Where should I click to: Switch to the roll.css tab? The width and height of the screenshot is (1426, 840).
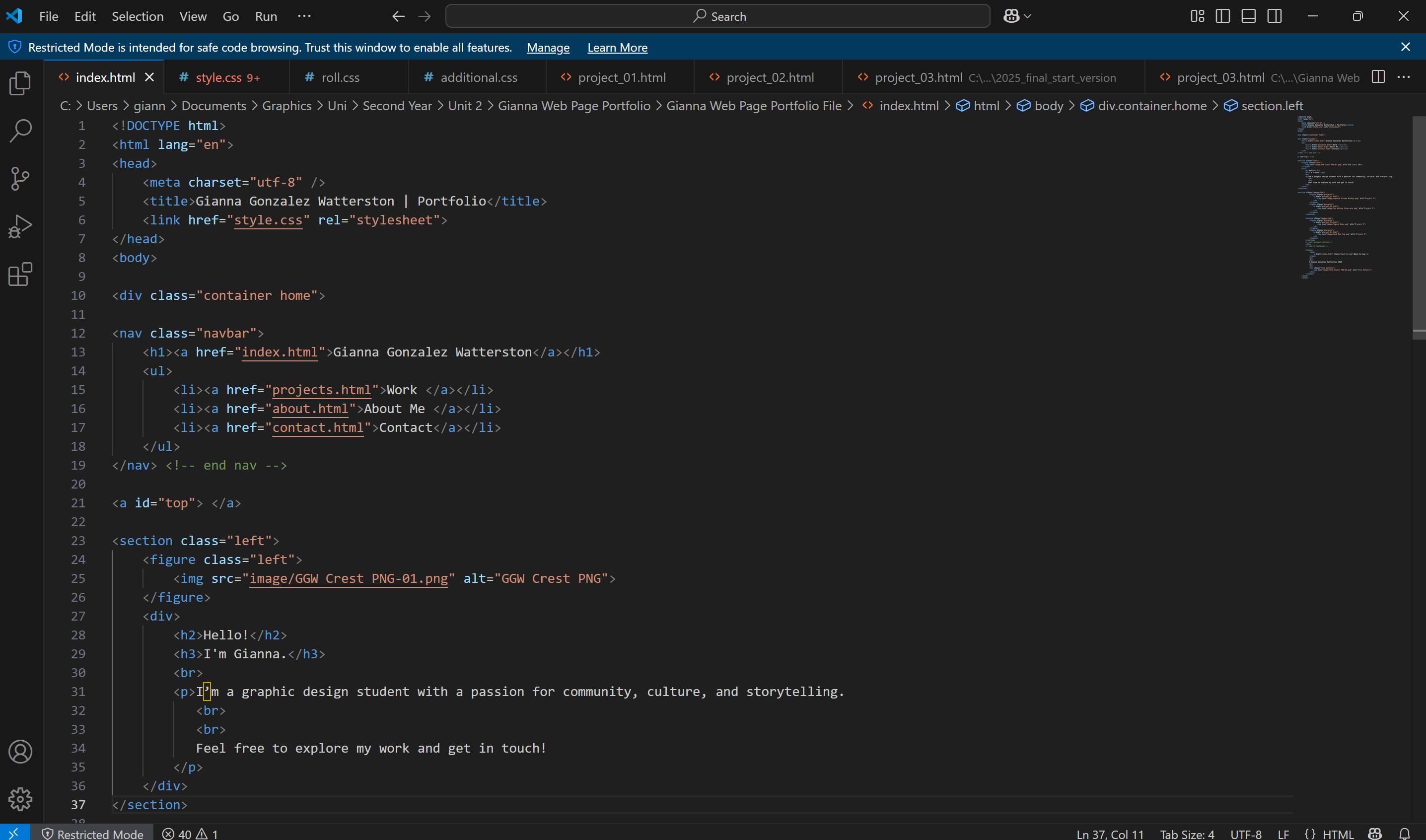pyautogui.click(x=348, y=77)
